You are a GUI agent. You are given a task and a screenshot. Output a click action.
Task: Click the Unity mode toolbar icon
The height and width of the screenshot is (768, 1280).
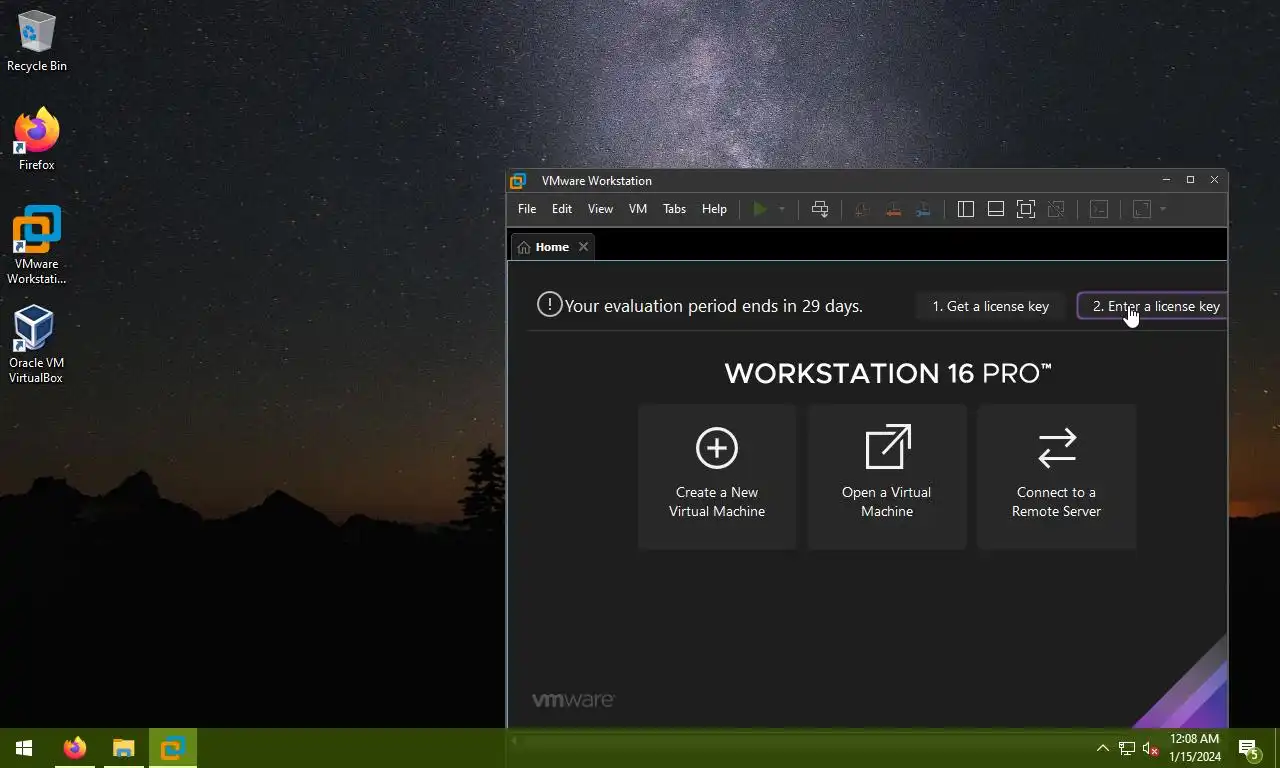click(1056, 209)
